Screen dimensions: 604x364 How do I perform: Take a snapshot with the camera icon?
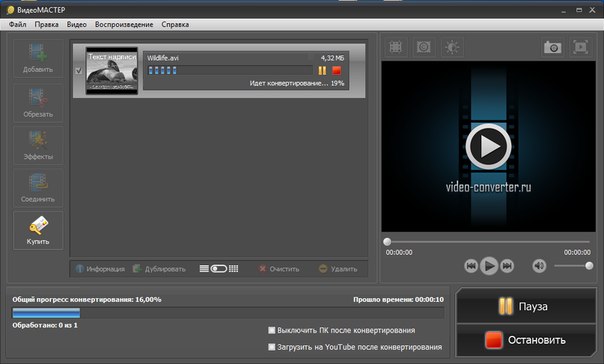pos(552,47)
